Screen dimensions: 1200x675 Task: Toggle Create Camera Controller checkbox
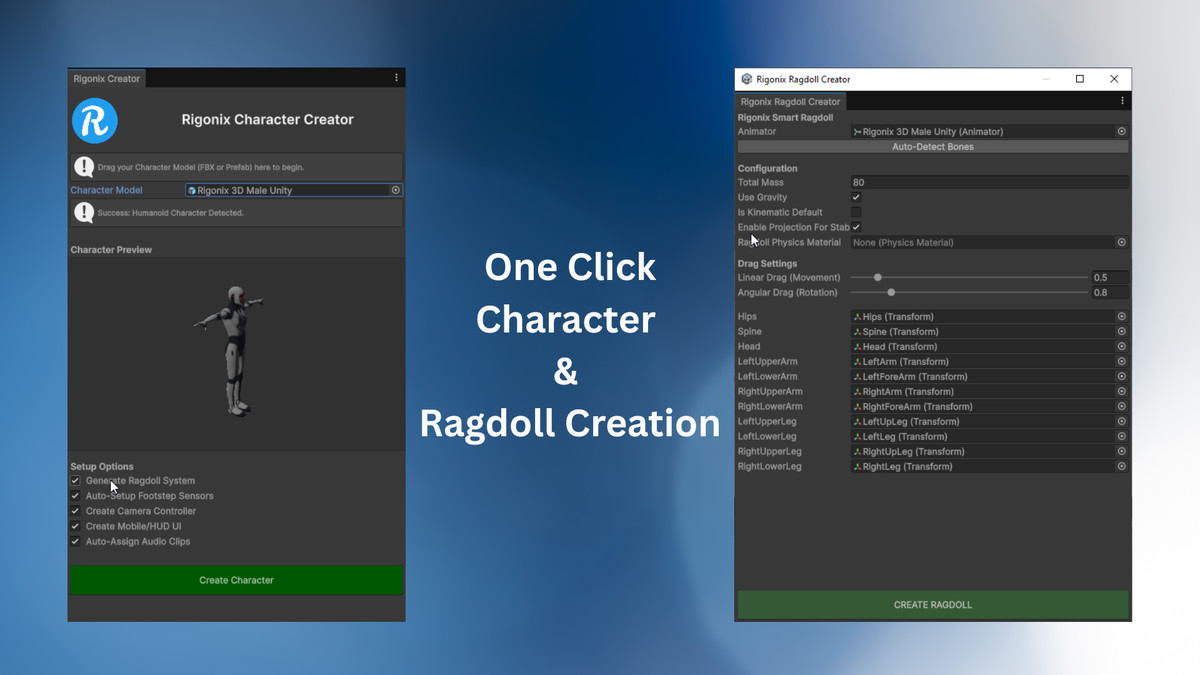(x=75, y=511)
